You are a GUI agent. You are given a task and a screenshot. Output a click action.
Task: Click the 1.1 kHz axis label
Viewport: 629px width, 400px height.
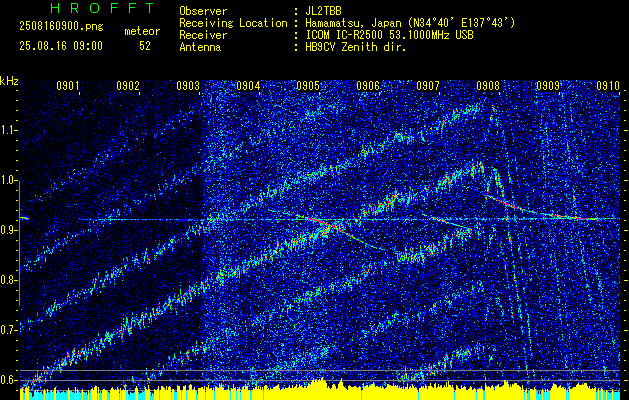[x=8, y=130]
